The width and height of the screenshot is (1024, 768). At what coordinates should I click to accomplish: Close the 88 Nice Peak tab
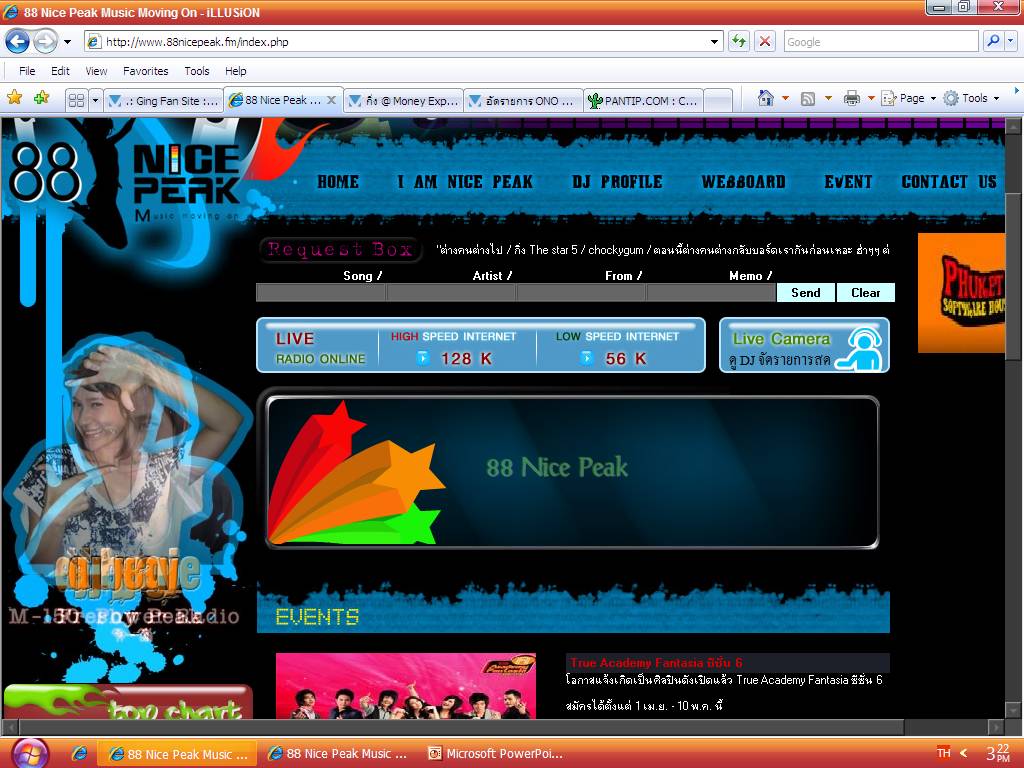tap(331, 100)
